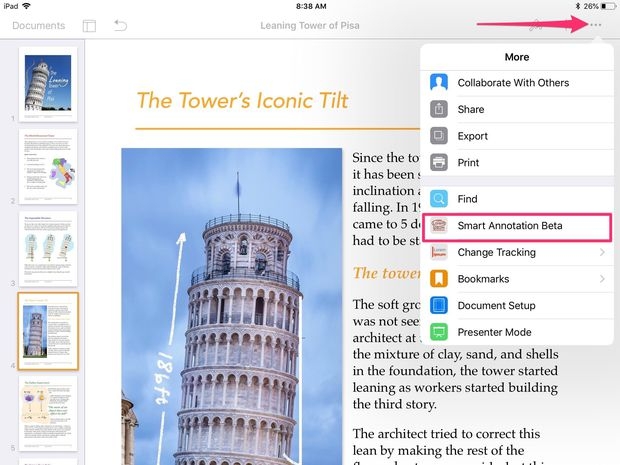Tap the Share upload icon
Screen dimensions: 620x465
tap(439, 109)
